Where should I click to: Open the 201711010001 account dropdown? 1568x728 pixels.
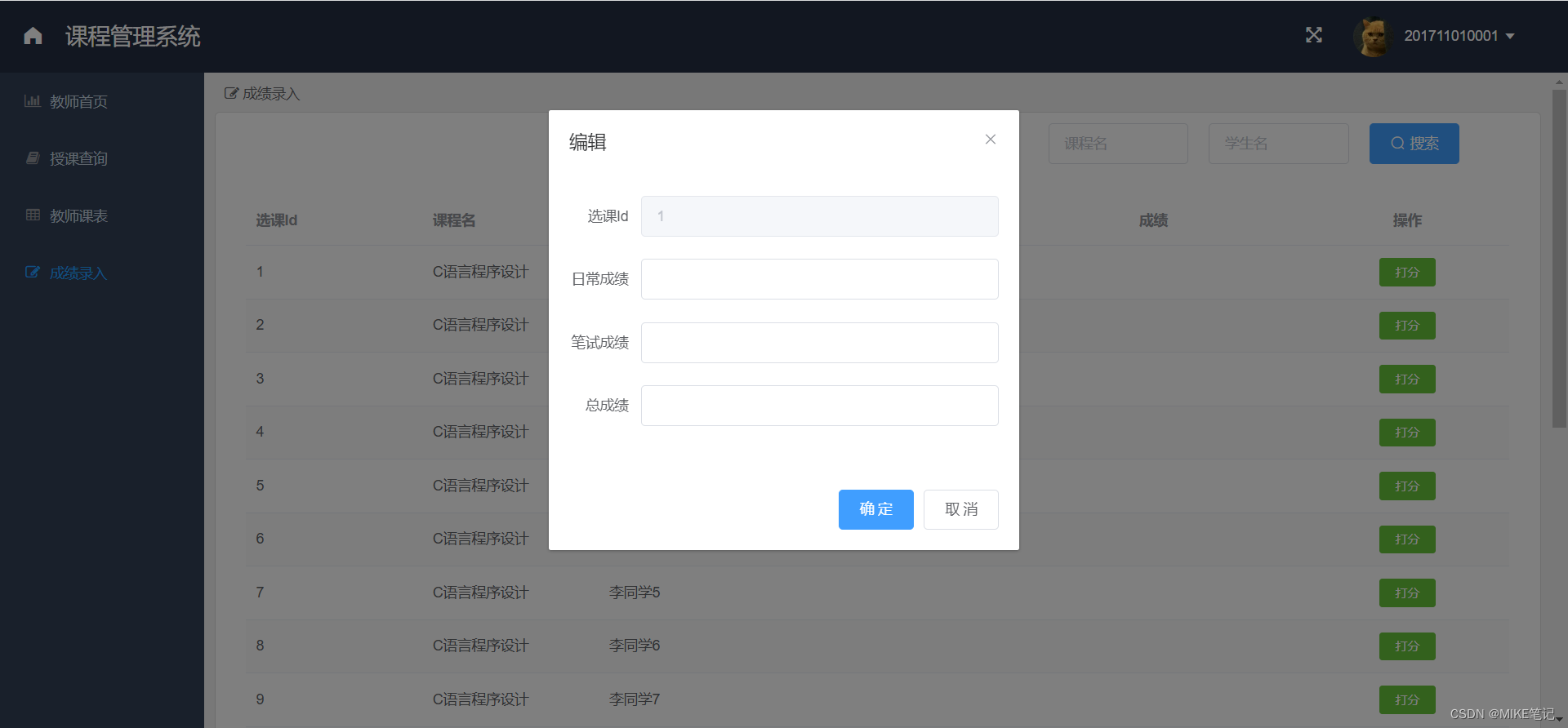[x=1459, y=36]
